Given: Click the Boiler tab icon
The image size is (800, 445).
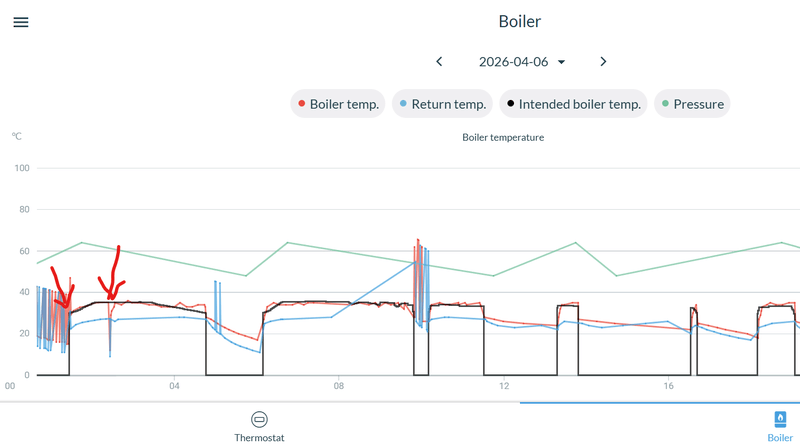Looking at the screenshot, I should [780, 419].
